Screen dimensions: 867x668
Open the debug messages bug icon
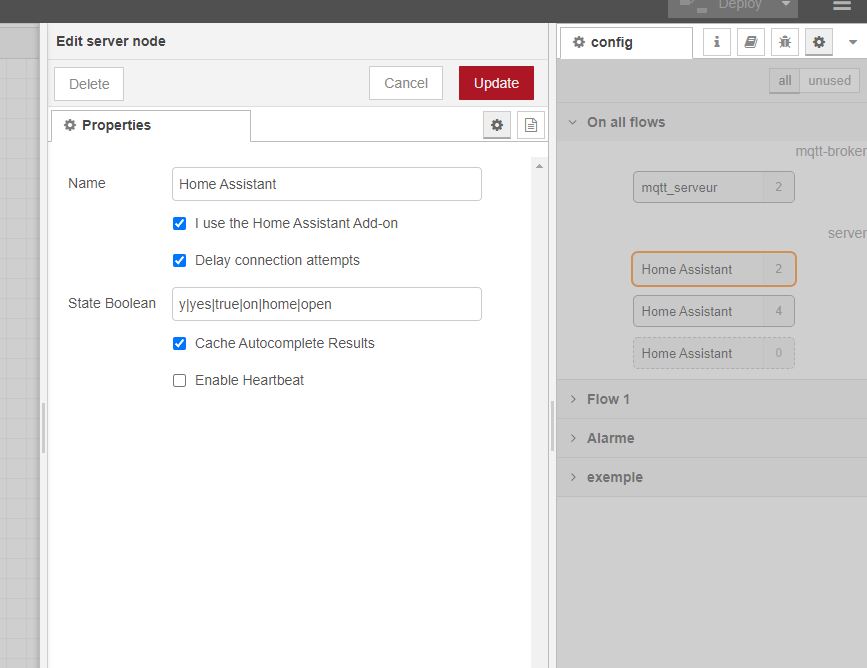[x=785, y=42]
